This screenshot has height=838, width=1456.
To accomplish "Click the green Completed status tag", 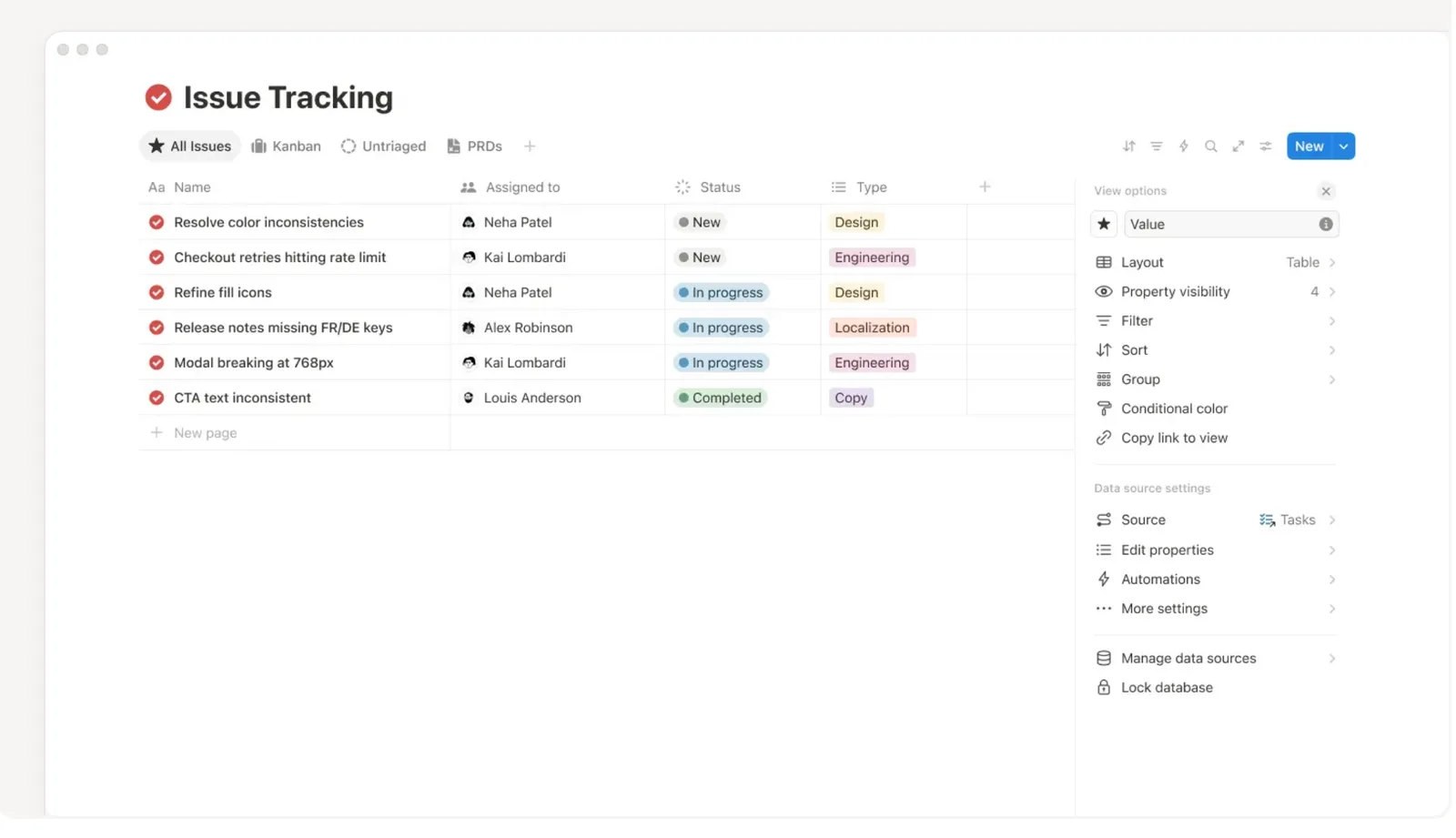I will [721, 398].
